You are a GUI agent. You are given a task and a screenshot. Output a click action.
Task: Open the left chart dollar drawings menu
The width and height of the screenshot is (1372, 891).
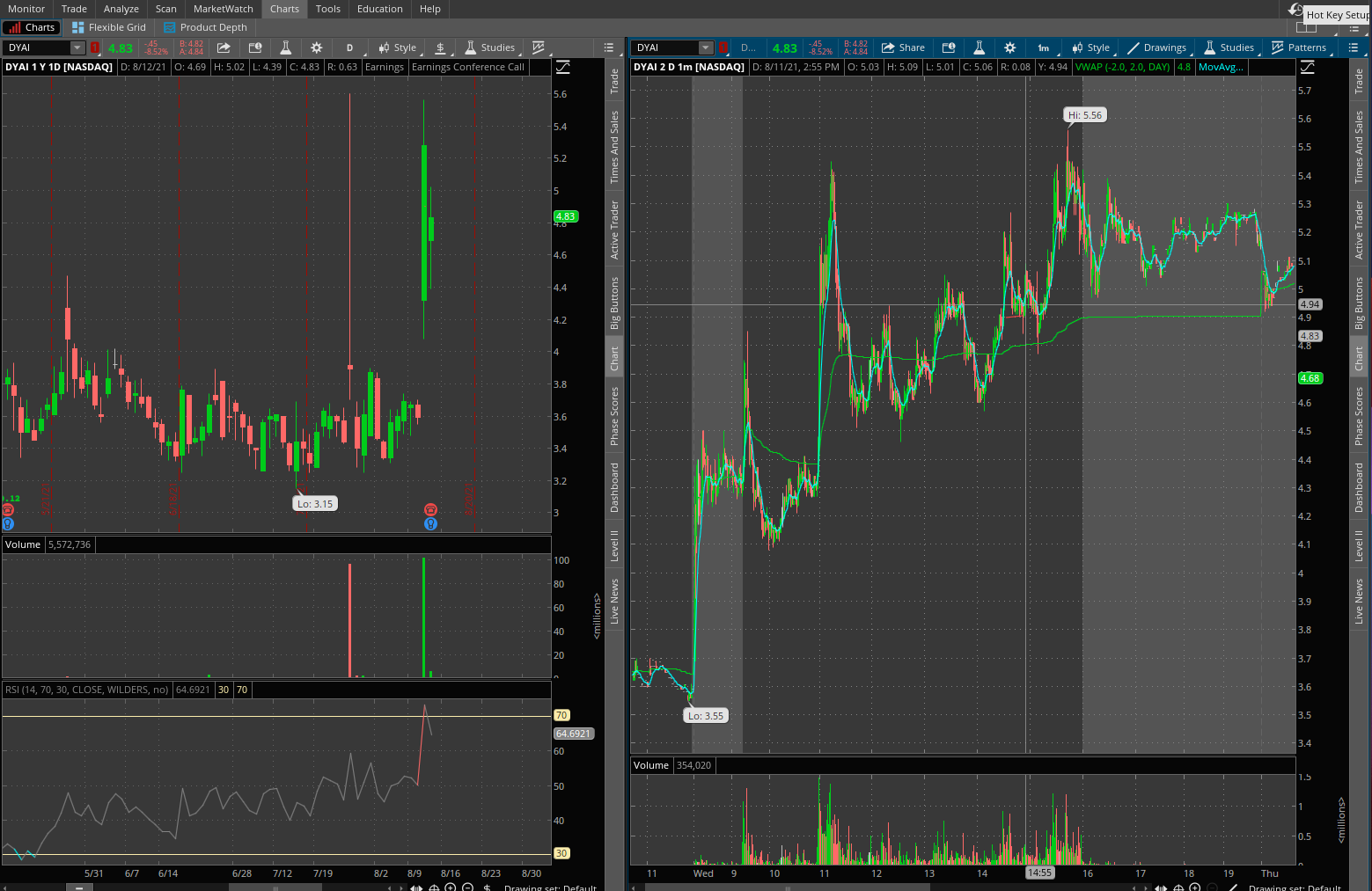[x=441, y=47]
